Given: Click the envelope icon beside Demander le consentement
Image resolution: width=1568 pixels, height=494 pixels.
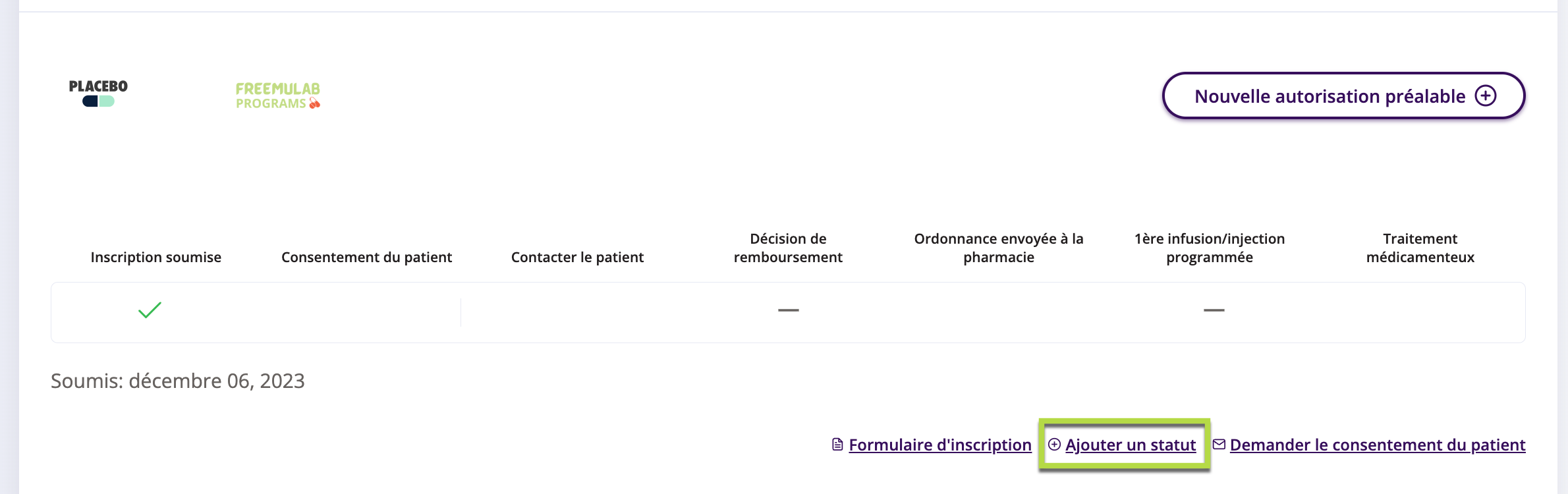Looking at the screenshot, I should coord(1218,444).
